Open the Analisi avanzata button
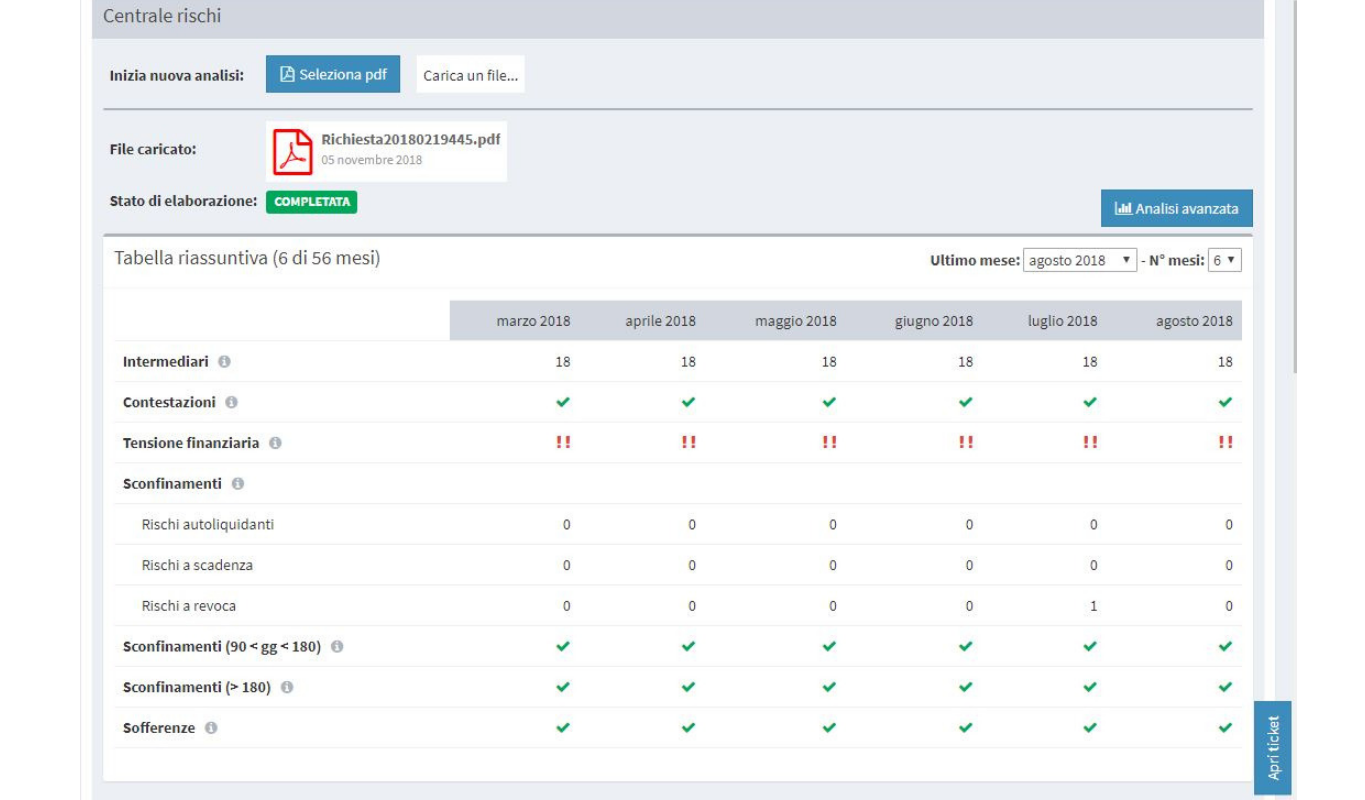1365x800 pixels. tap(1177, 209)
